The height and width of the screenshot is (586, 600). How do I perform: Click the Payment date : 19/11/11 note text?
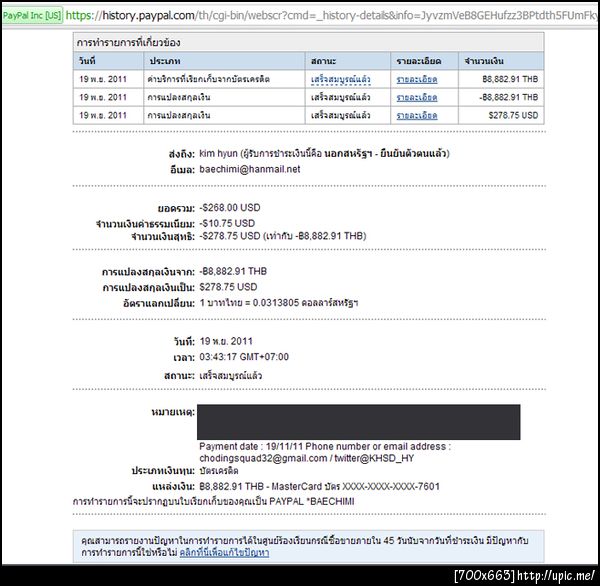tap(251, 446)
